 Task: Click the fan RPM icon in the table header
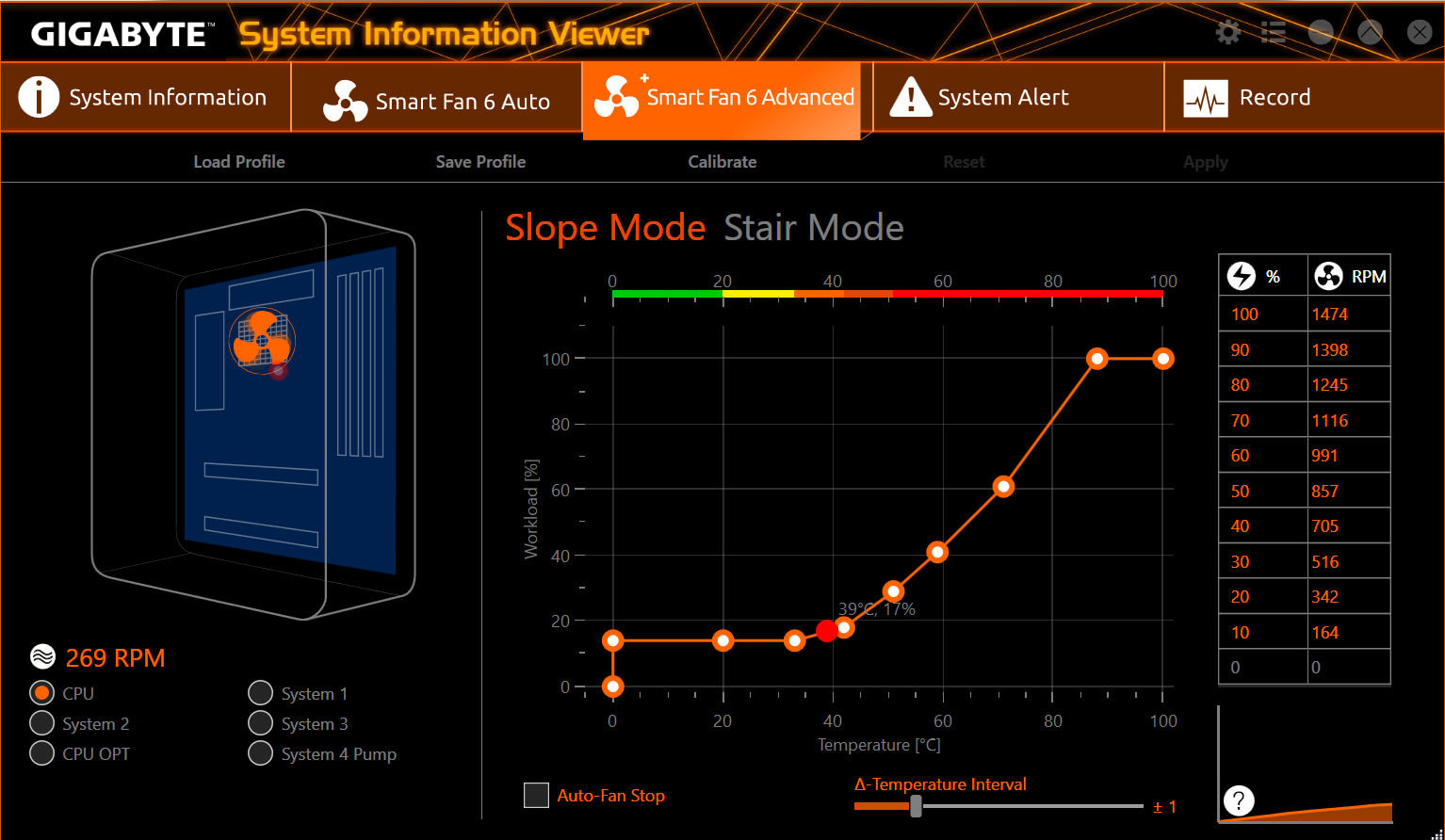click(1328, 276)
